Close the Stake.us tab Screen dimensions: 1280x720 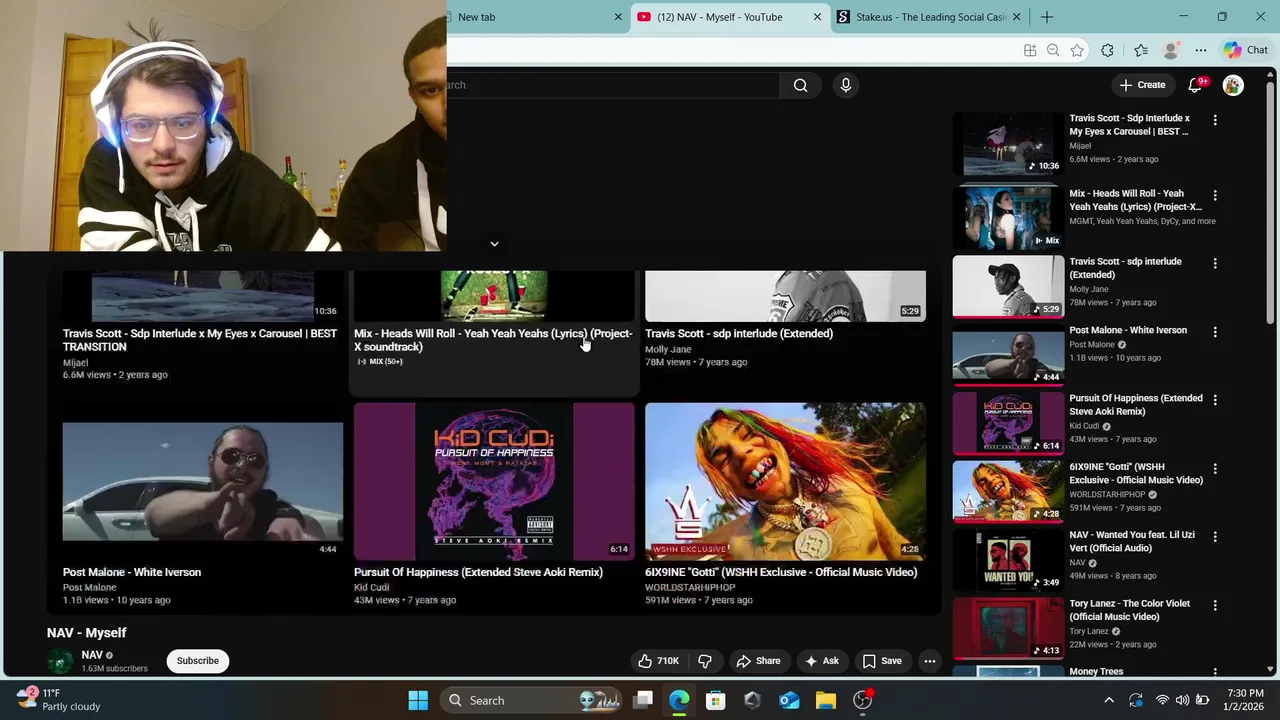[x=1017, y=17]
